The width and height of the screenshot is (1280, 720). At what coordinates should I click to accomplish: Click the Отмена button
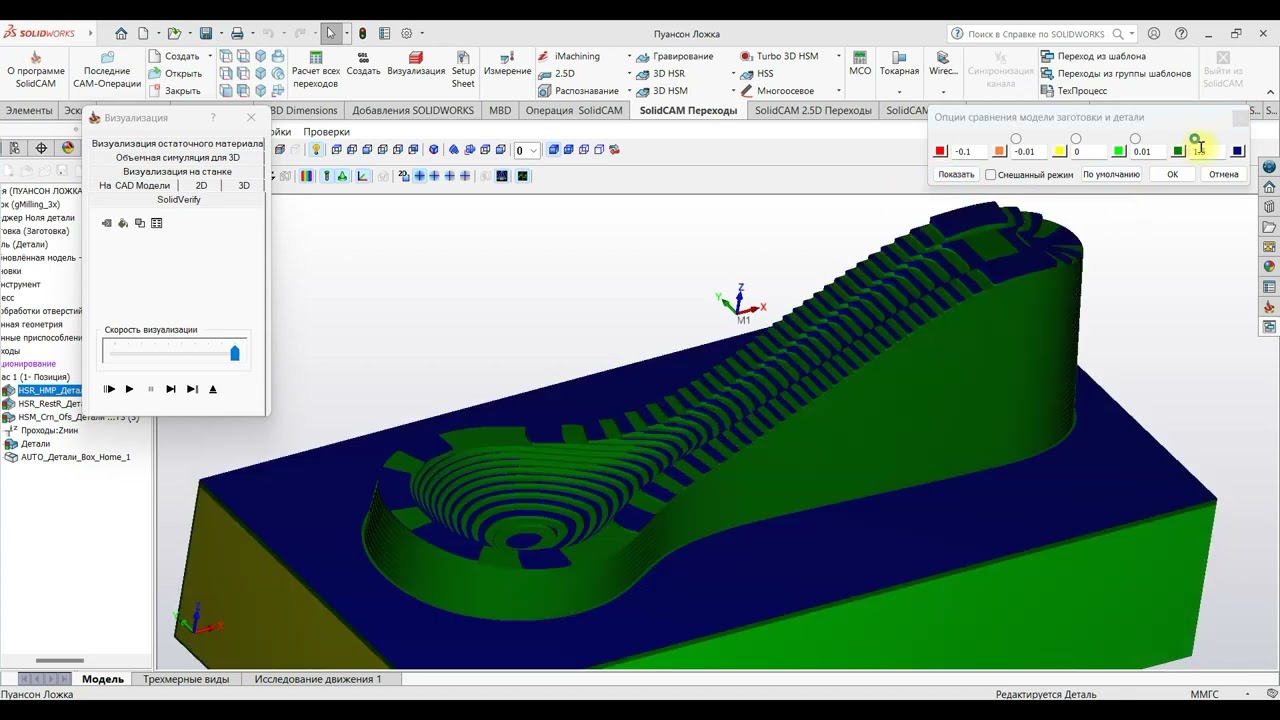point(1223,174)
